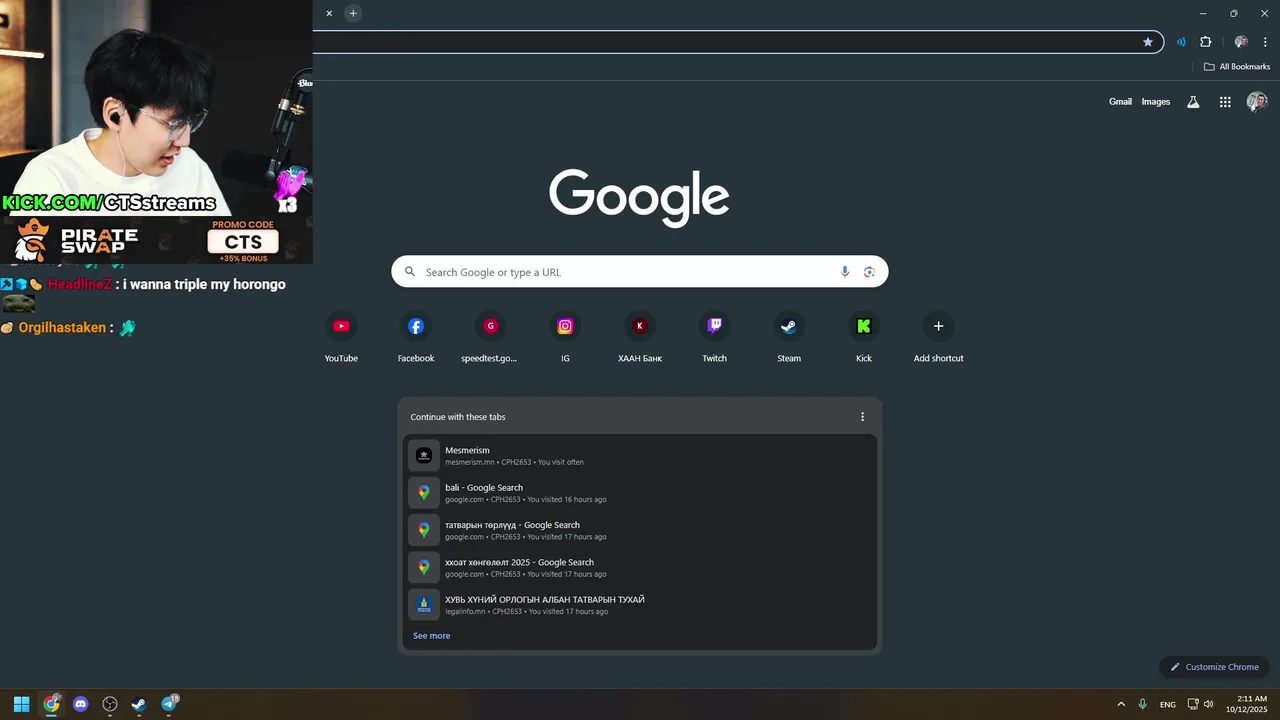Click the microphone icon in the system tray
The width and height of the screenshot is (1280, 720).
pyautogui.click(x=1142, y=704)
